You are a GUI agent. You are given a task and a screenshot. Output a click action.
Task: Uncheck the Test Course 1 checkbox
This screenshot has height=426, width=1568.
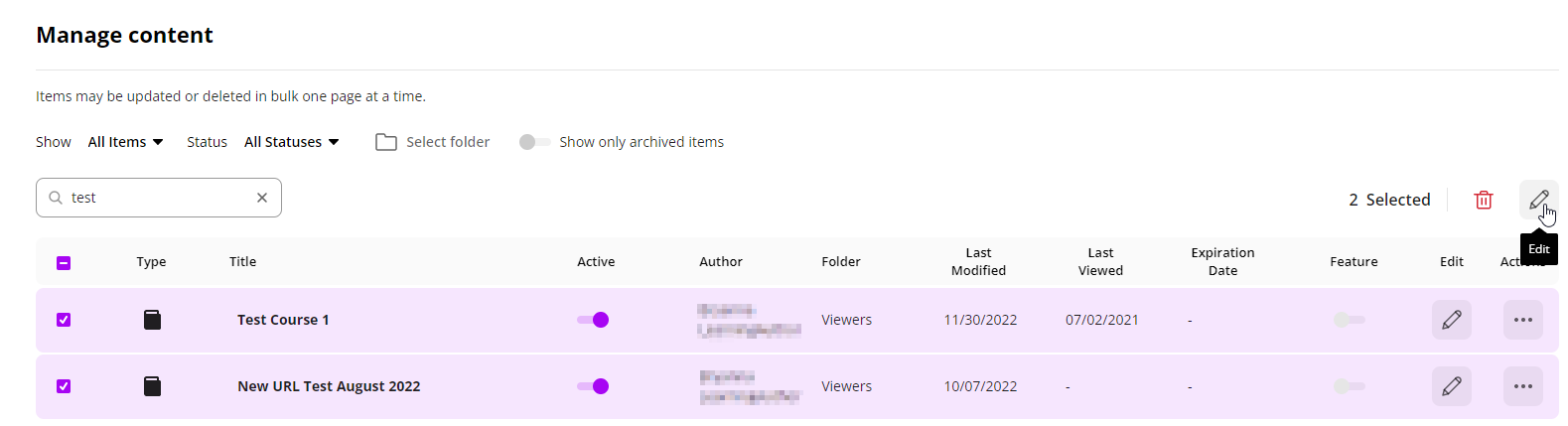[64, 320]
